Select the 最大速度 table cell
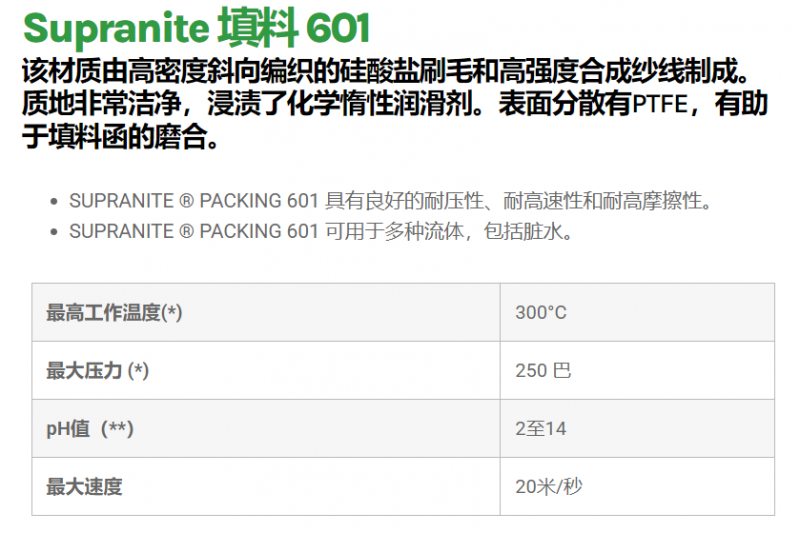 266,487
